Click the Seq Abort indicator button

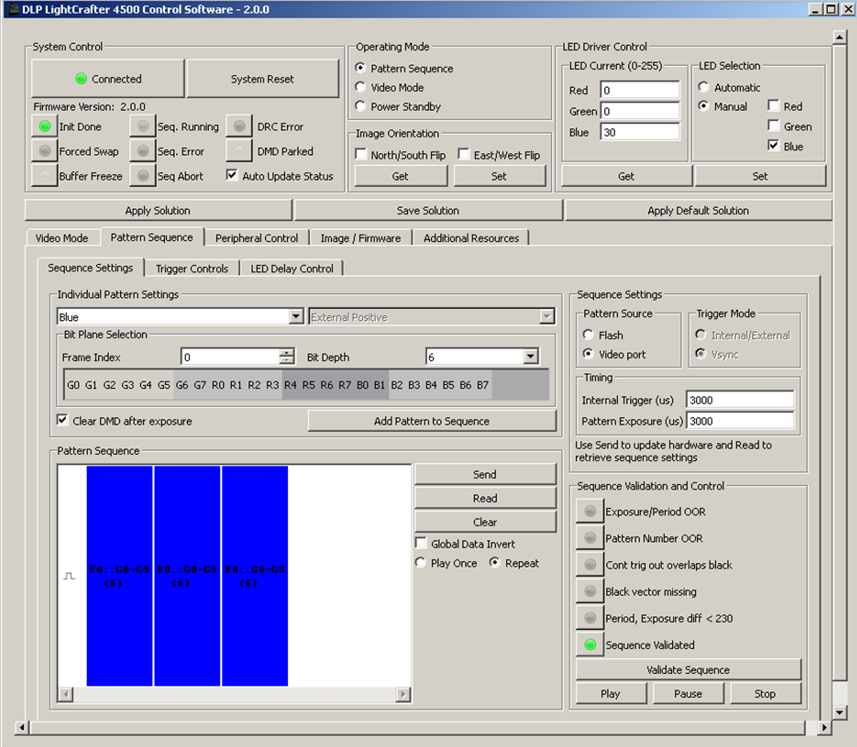[x=143, y=176]
